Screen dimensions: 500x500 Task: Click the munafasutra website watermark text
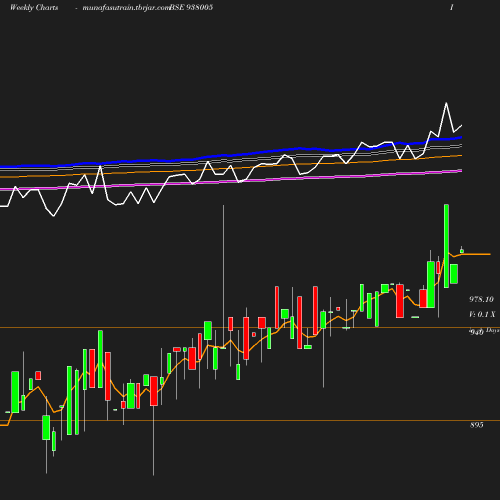point(126,8)
